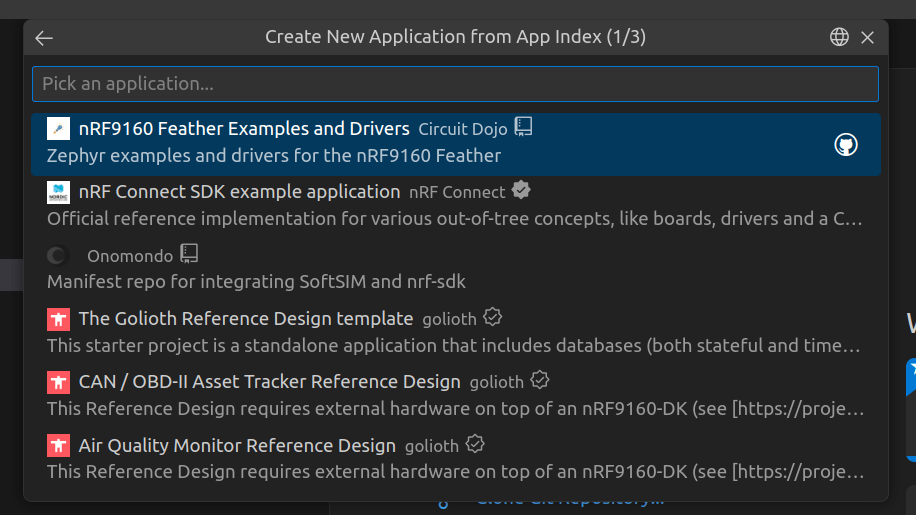Click the CAN / OBD-II Asset Tracker's badge
Image resolution: width=916 pixels, height=515 pixels.
point(540,380)
